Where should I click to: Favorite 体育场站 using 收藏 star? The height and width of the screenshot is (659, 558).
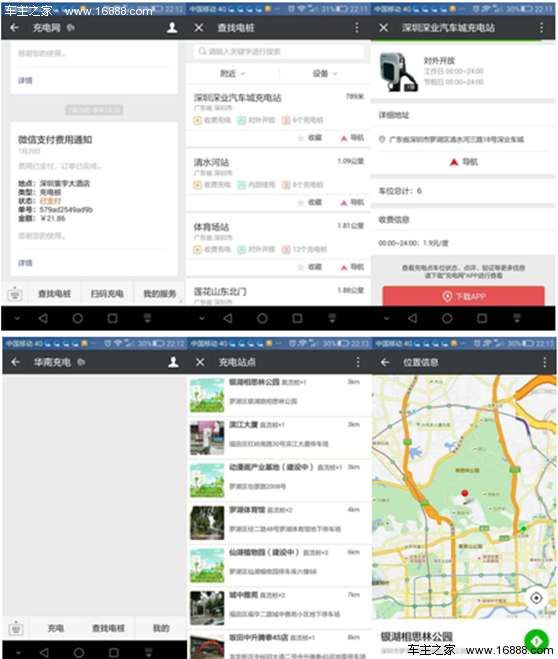[x=310, y=267]
